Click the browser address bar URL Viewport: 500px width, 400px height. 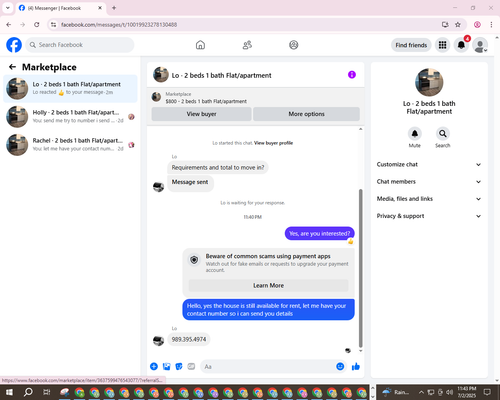point(119,25)
